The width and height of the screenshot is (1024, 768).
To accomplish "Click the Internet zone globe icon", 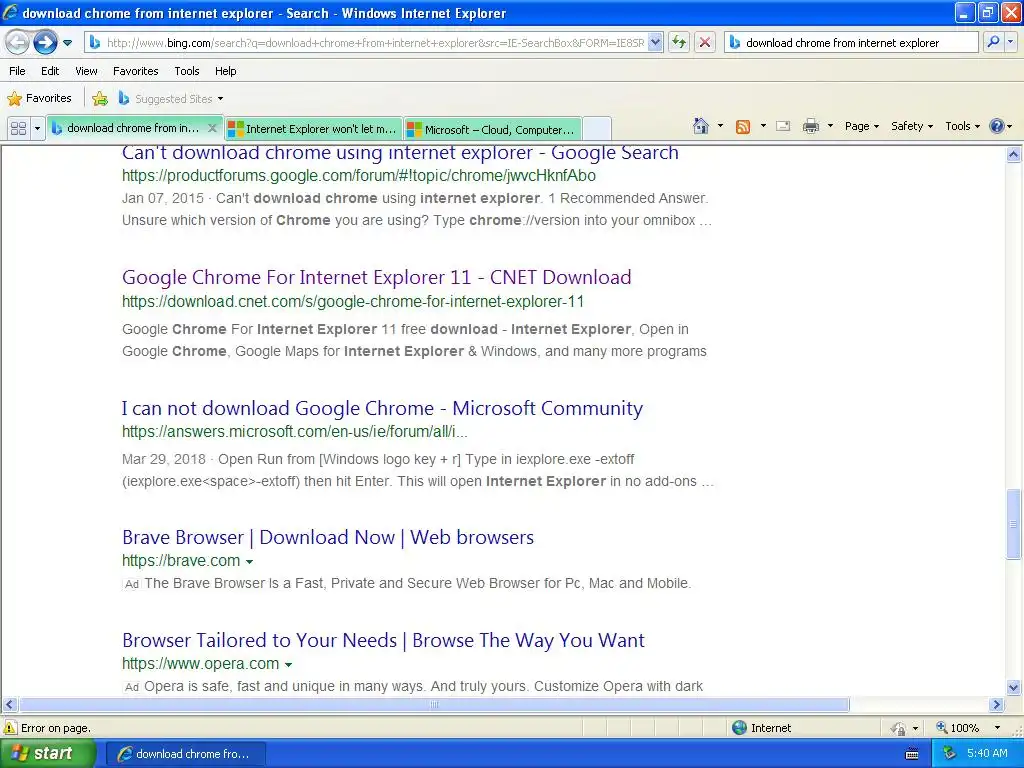I will point(739,728).
